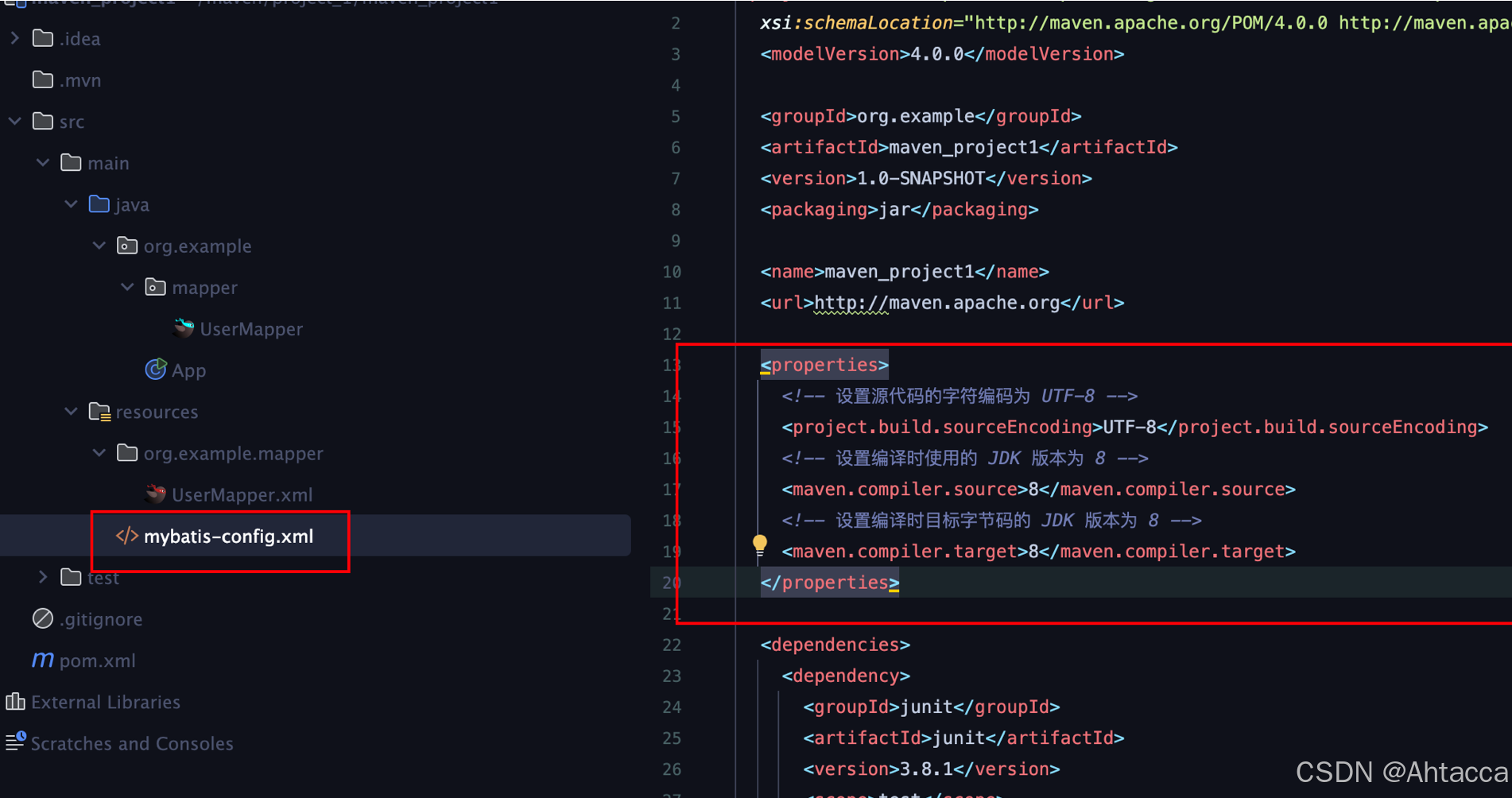Viewport: 1512px width, 798px height.
Task: Click line number 22 in gutter
Action: [672, 645]
